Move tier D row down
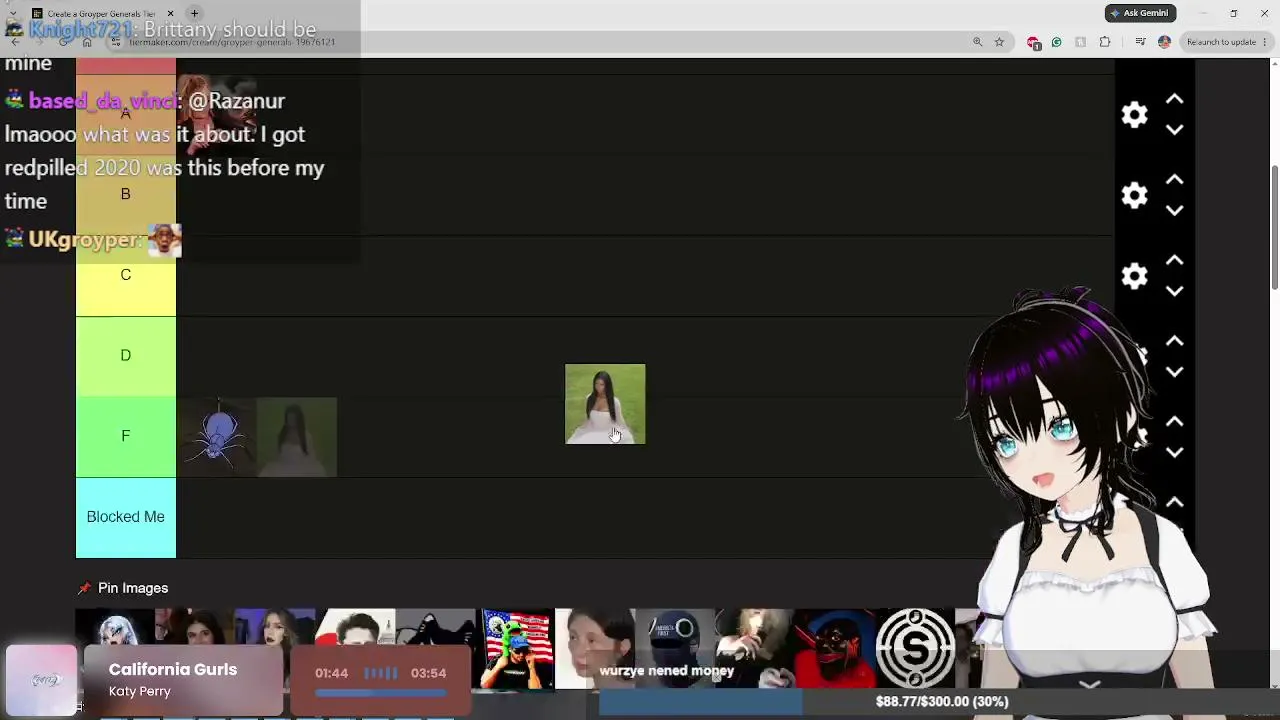 coord(1175,372)
